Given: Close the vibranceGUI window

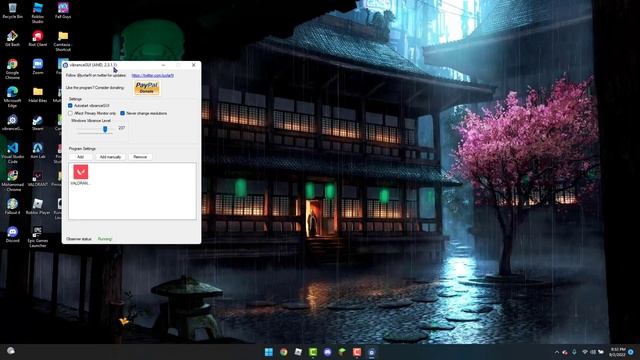Looking at the screenshot, I should pyautogui.click(x=193, y=65).
